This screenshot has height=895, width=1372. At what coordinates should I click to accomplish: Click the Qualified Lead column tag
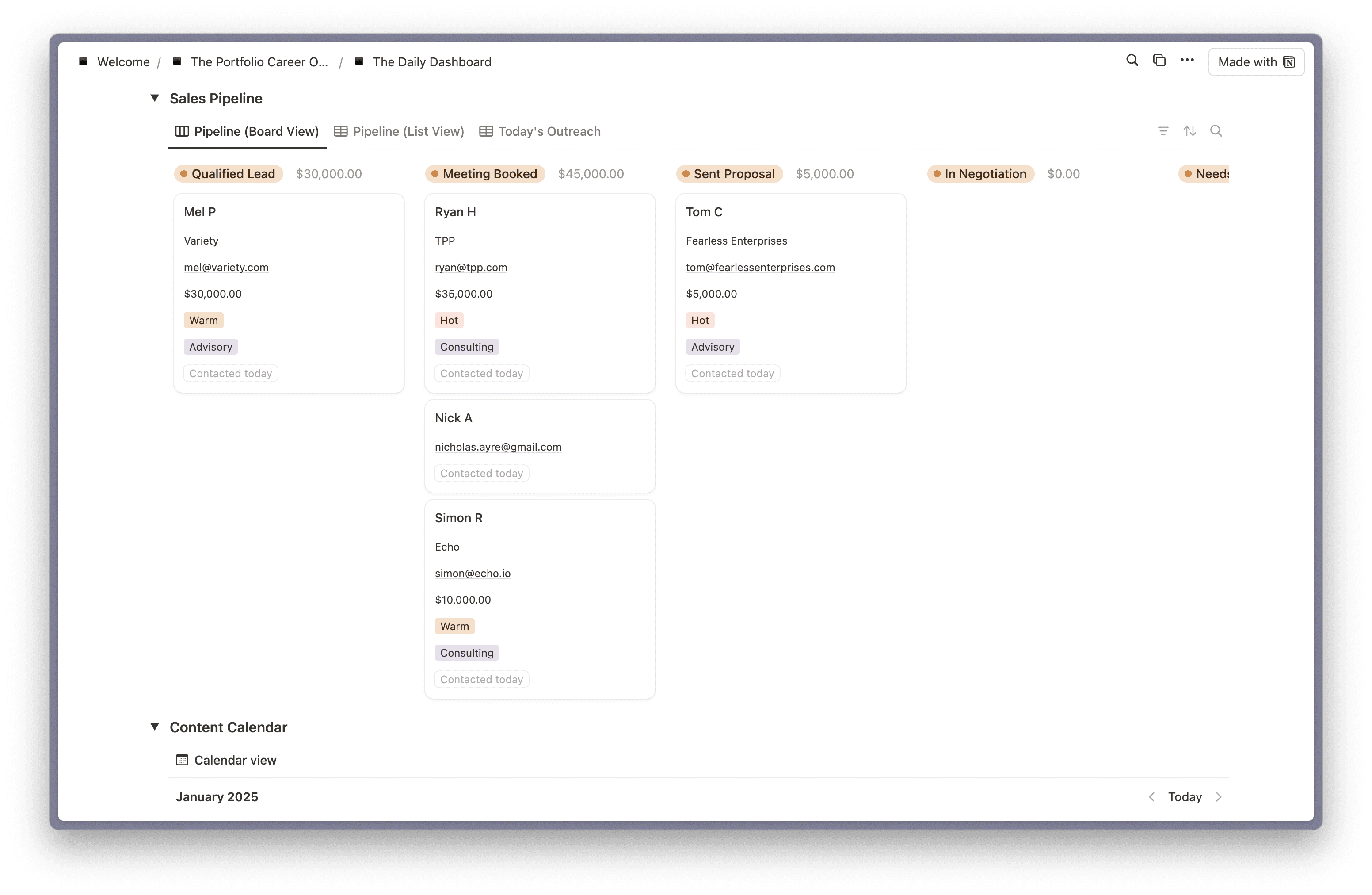[228, 174]
